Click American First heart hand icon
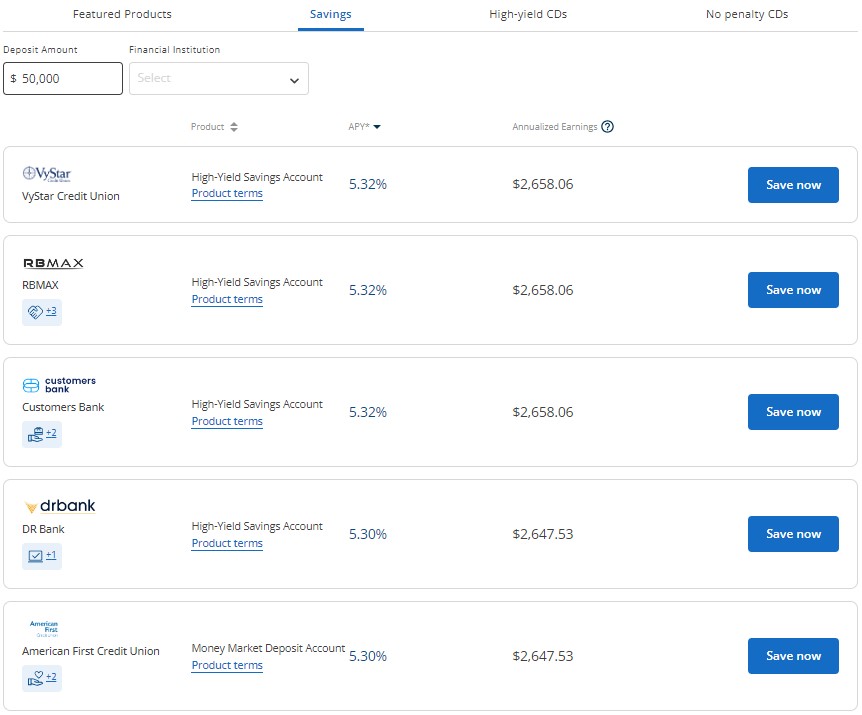This screenshot has width=862, height=715. coord(35,678)
